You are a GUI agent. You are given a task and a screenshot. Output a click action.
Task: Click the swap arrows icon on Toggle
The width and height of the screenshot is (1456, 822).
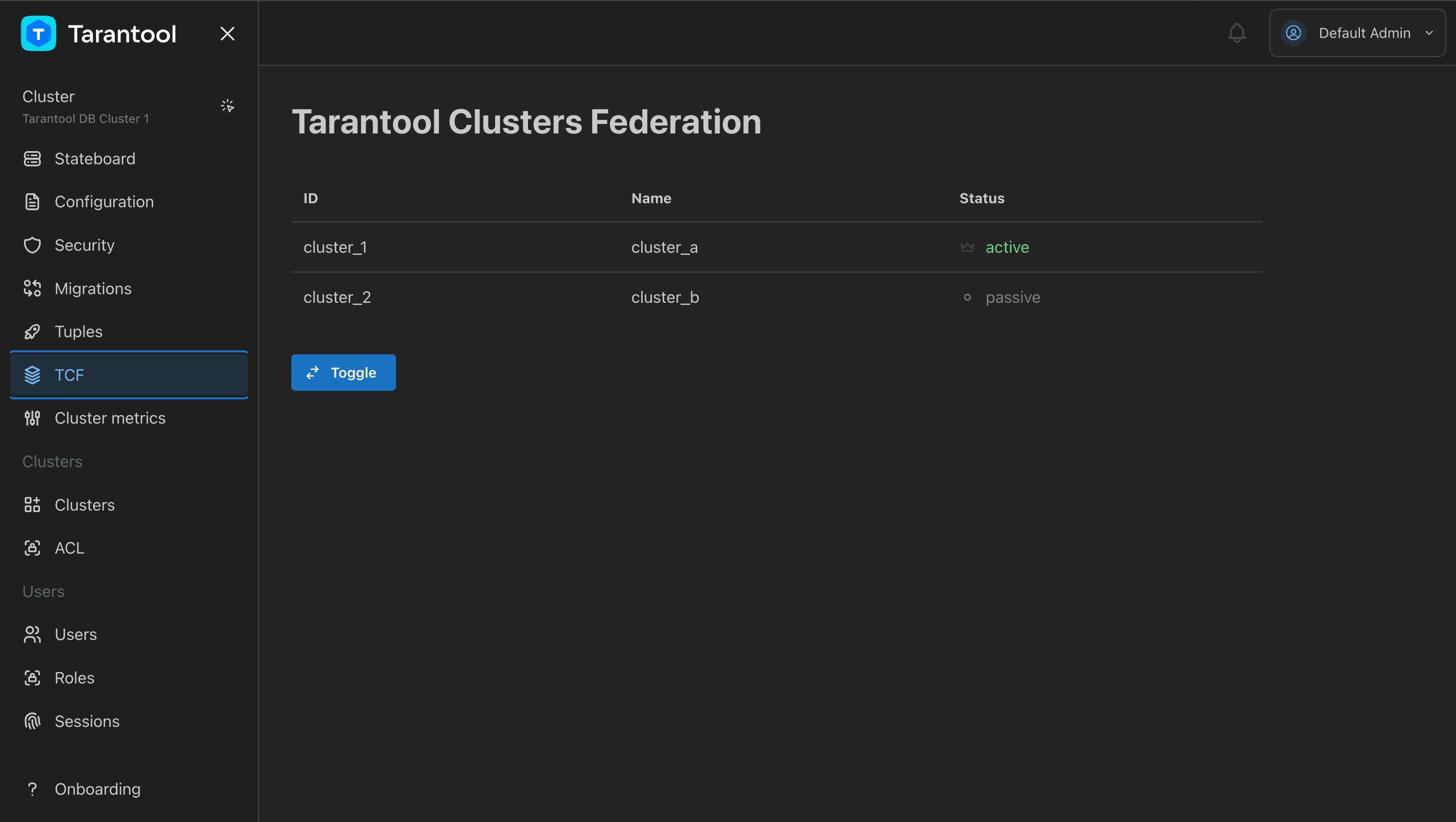(x=313, y=373)
